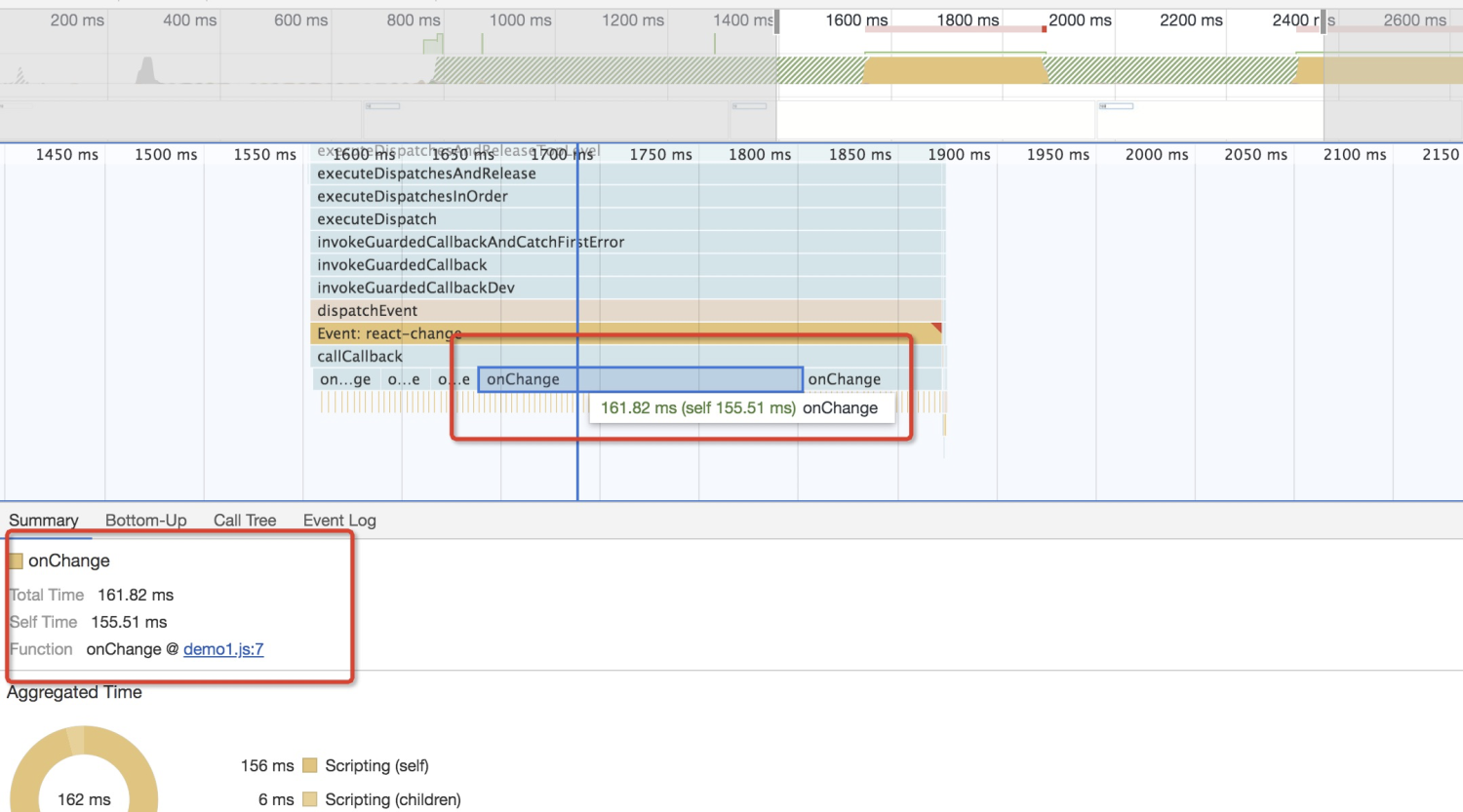
Task: Select the truncated on...ge flame bar
Action: click(346, 379)
